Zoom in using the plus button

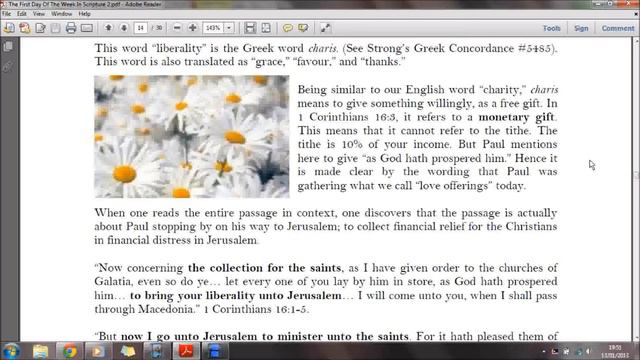193,28
